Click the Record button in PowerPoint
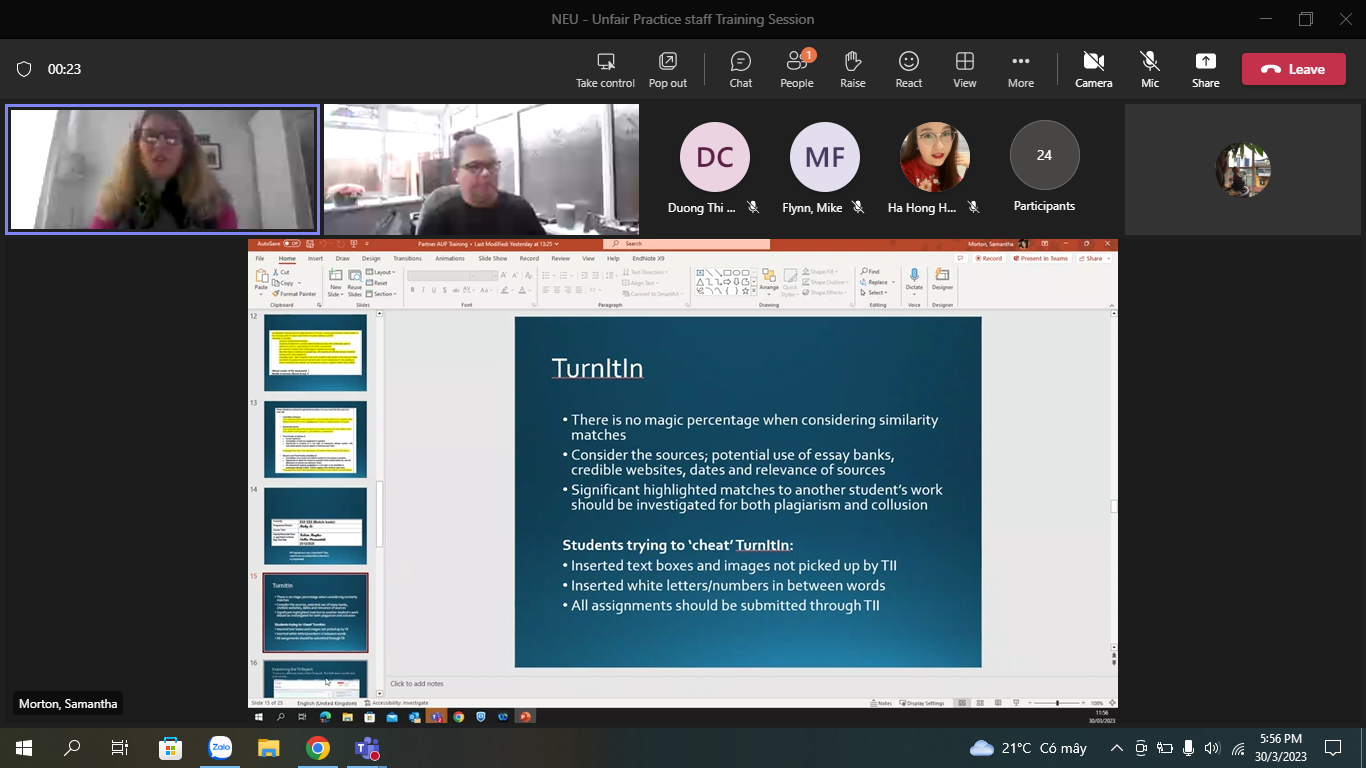 point(988,258)
